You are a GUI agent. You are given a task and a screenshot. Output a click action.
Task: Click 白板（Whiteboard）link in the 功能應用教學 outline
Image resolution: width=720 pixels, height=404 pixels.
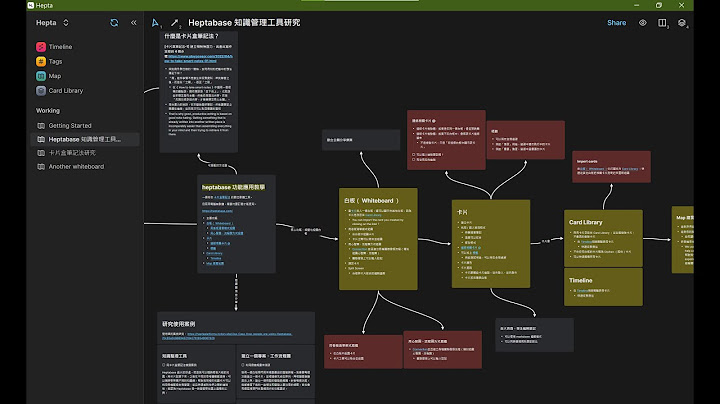219,223
